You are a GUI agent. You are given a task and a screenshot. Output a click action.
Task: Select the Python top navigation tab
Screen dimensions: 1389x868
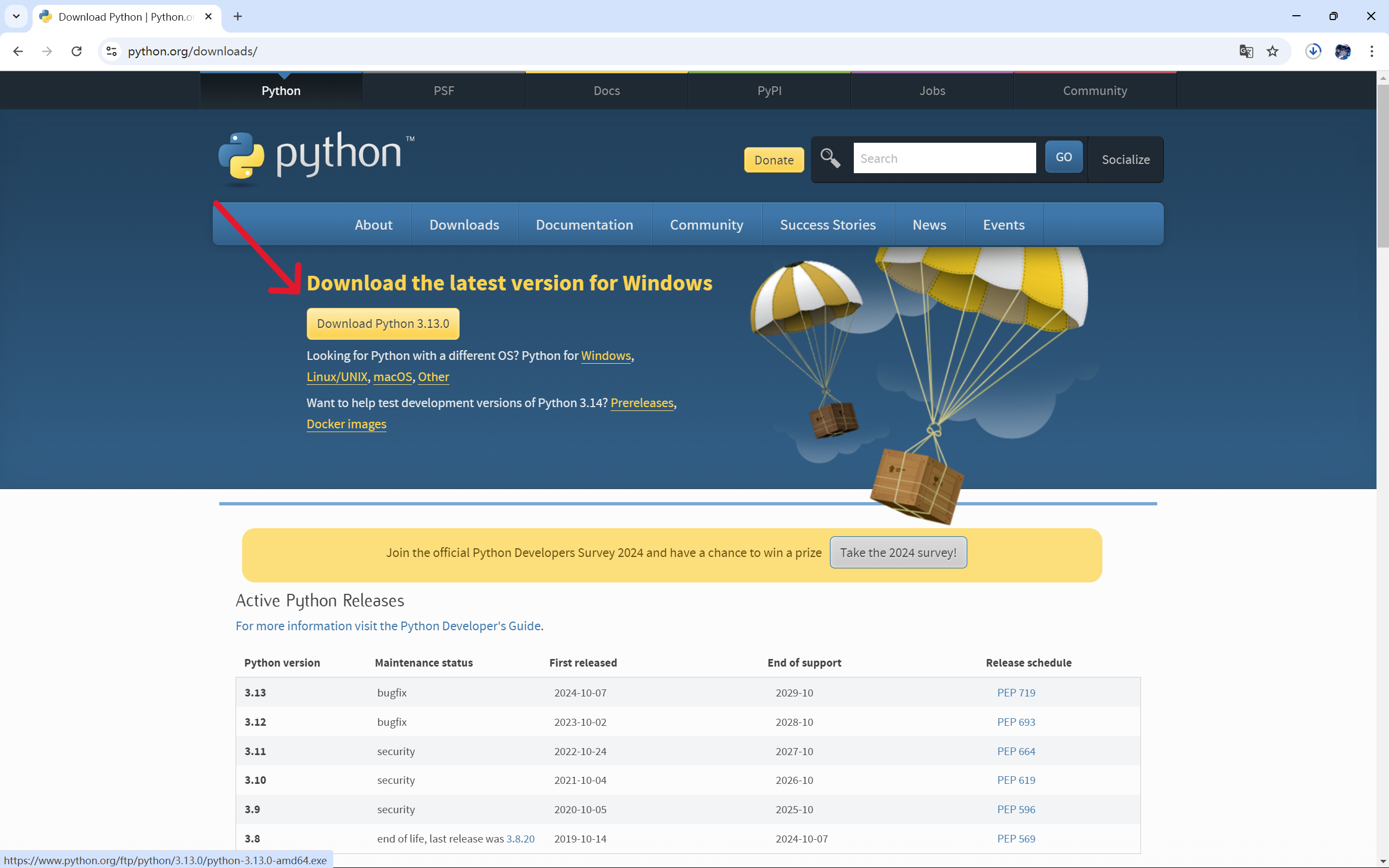(281, 91)
